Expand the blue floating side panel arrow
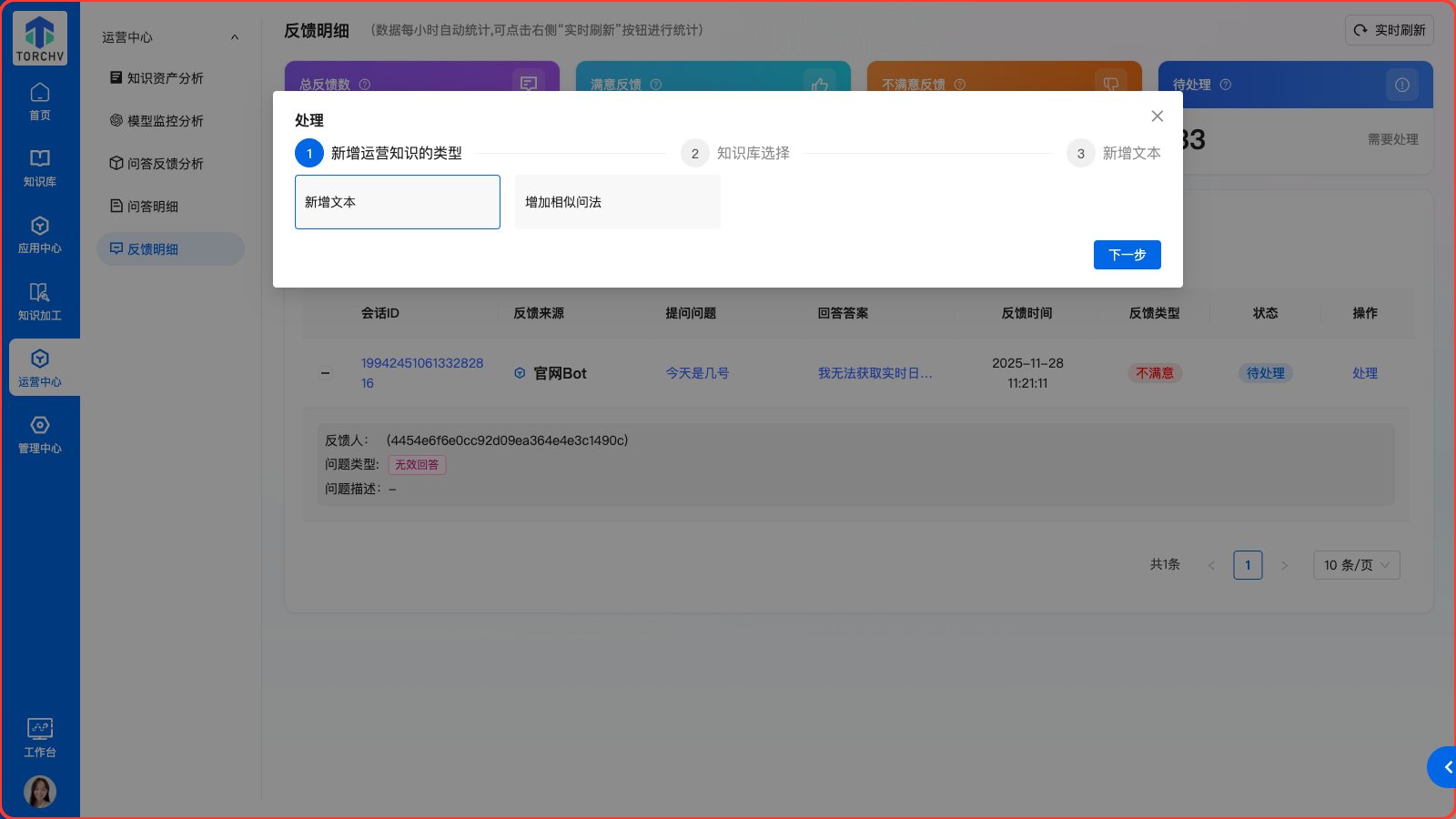The width and height of the screenshot is (1456, 819). point(1445,767)
